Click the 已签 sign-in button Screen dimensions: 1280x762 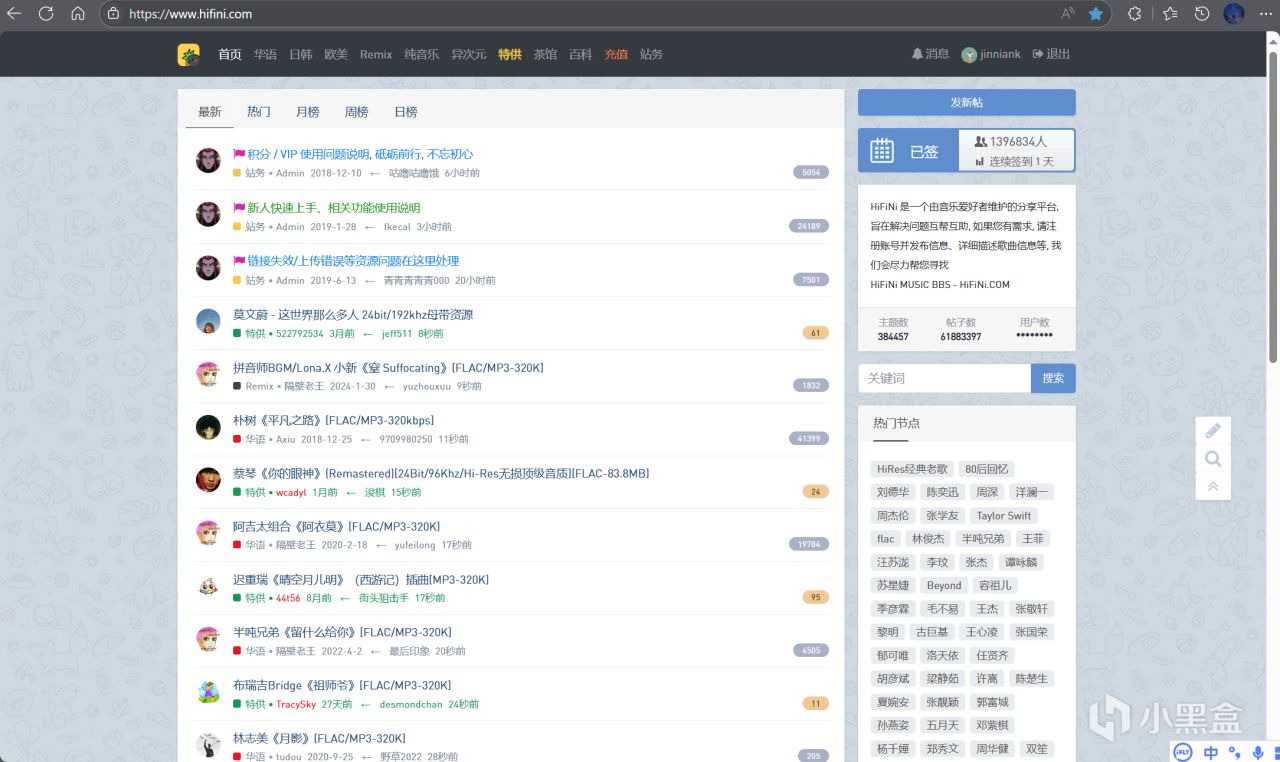(909, 151)
